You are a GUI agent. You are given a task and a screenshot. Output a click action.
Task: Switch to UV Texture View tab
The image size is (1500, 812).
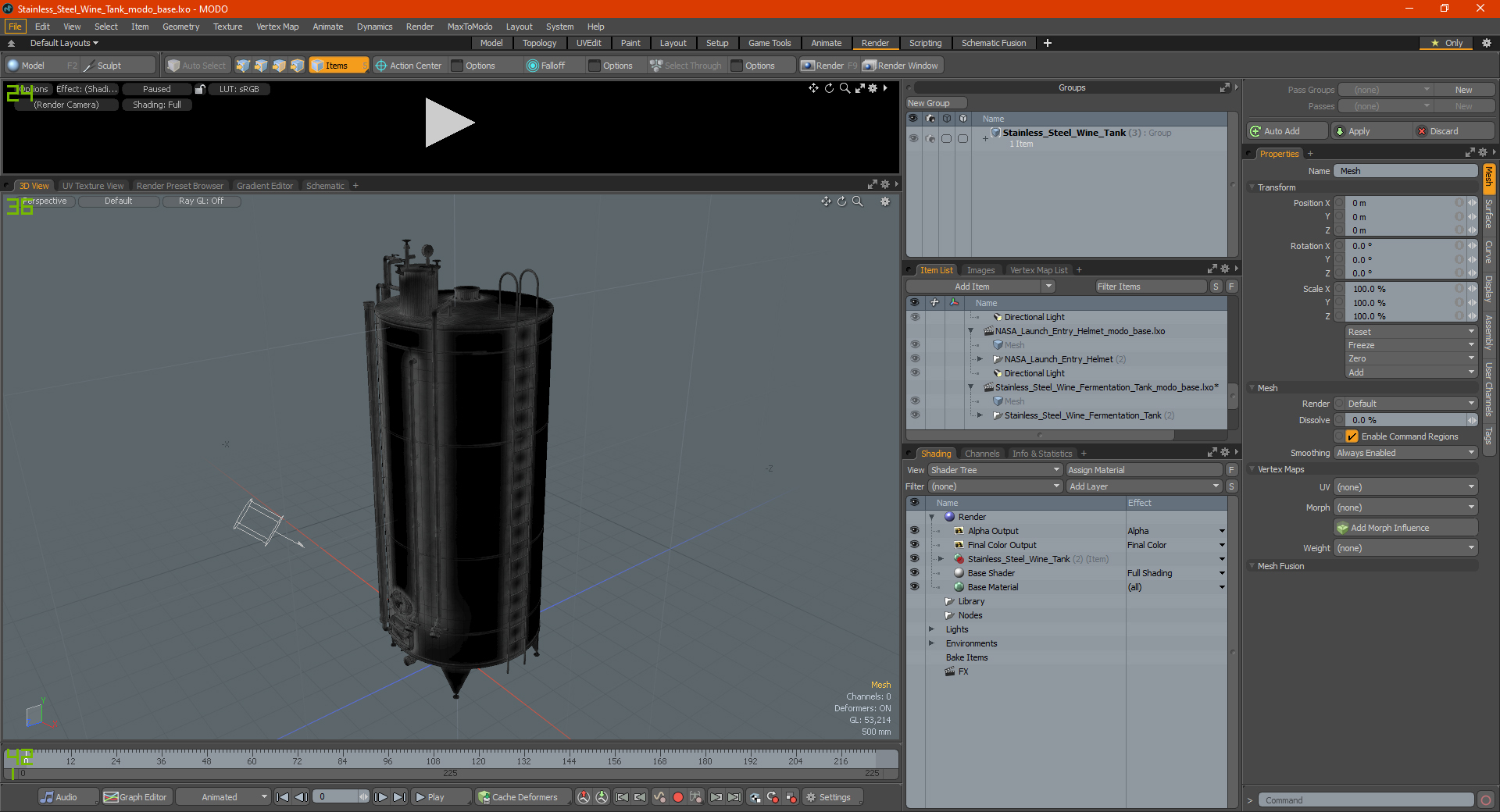[93, 186]
